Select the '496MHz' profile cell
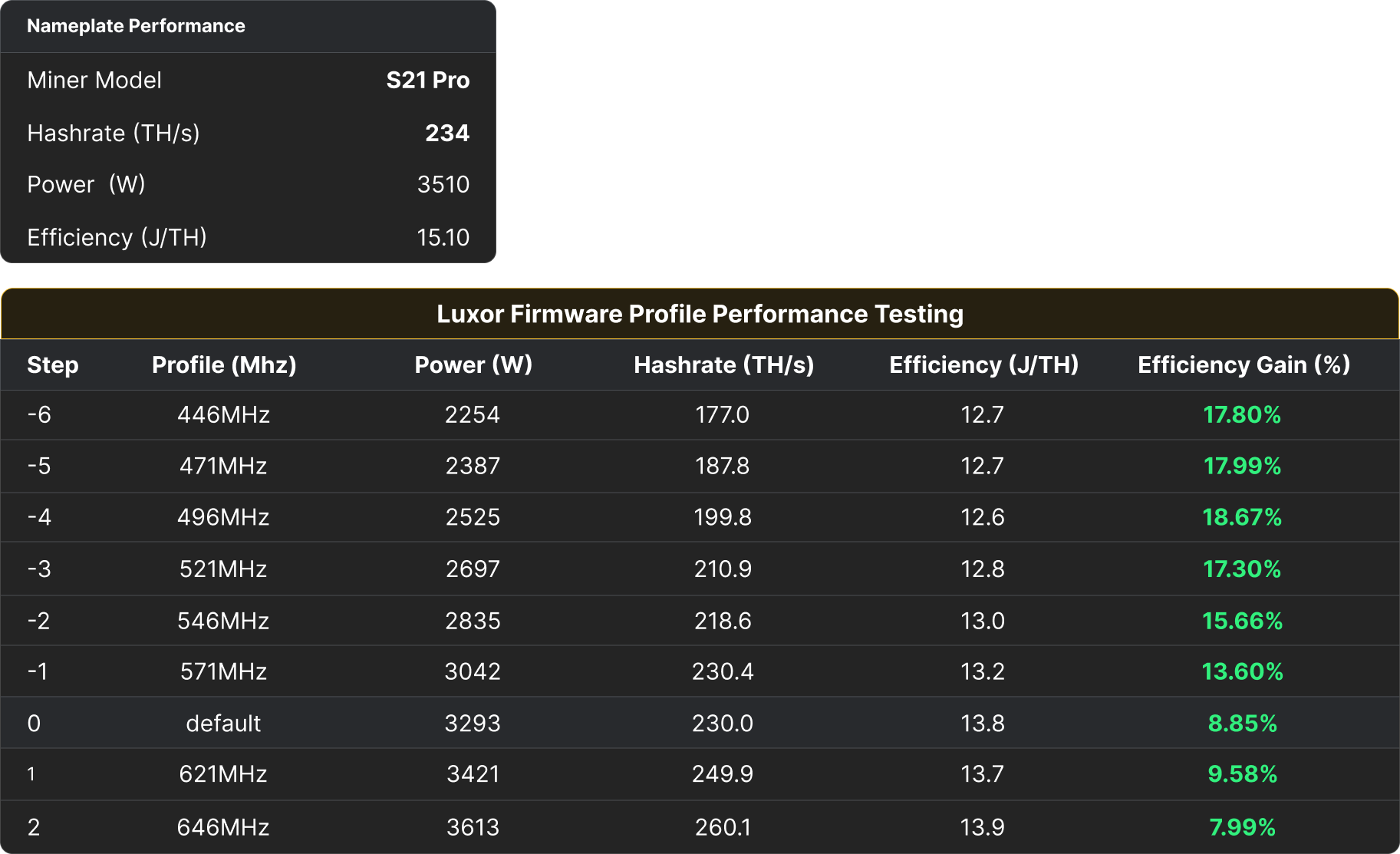Screen dimensions: 1400x854 tap(223, 517)
